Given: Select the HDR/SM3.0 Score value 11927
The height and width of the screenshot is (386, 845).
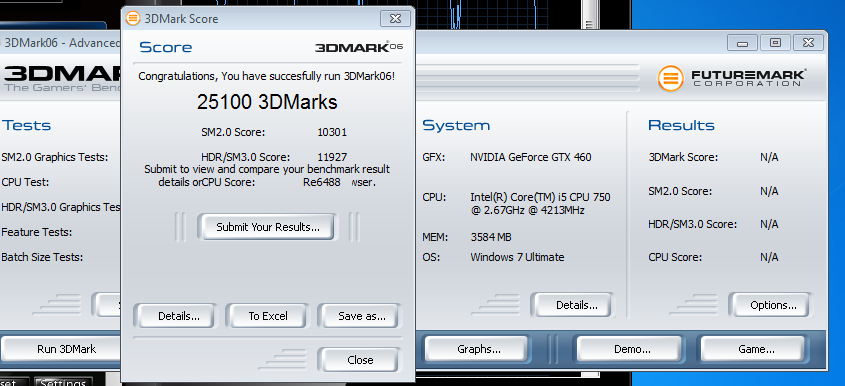Looking at the screenshot, I should click(x=332, y=157).
